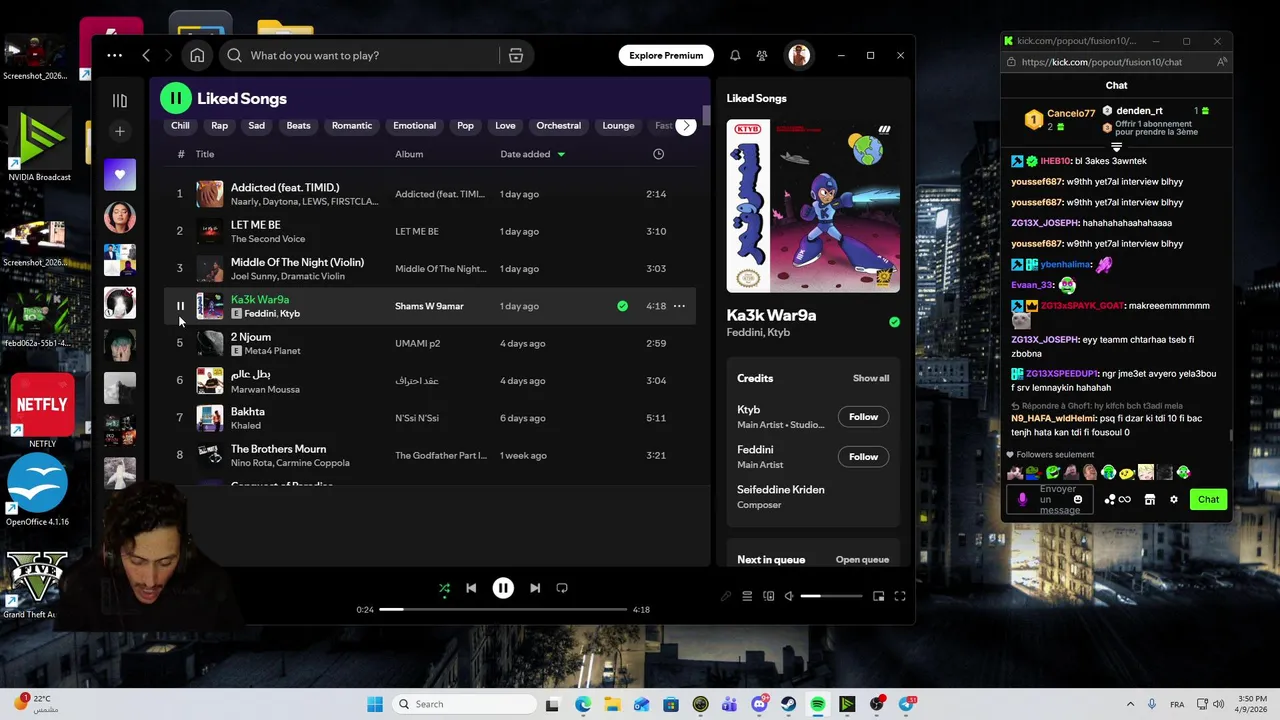1280x720 pixels.
Task: Open Kick chat settings gear
Action: click(1174, 499)
